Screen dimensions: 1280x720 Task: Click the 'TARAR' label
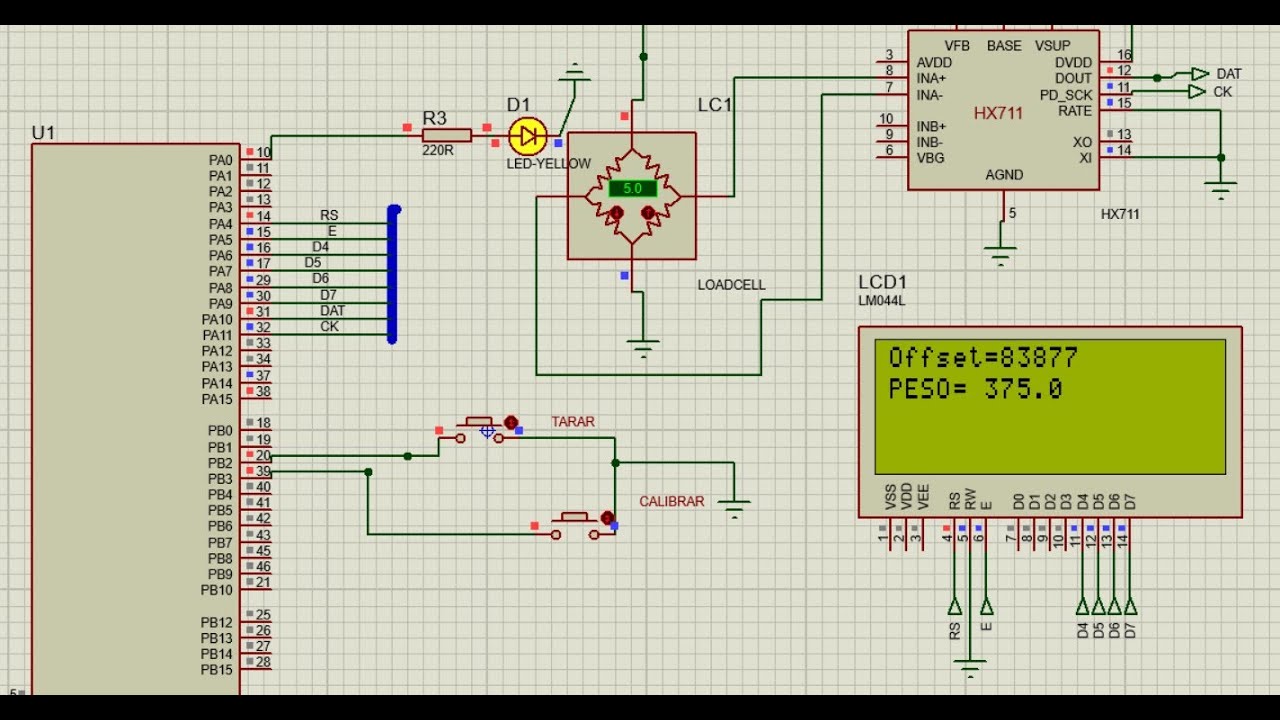pos(573,422)
